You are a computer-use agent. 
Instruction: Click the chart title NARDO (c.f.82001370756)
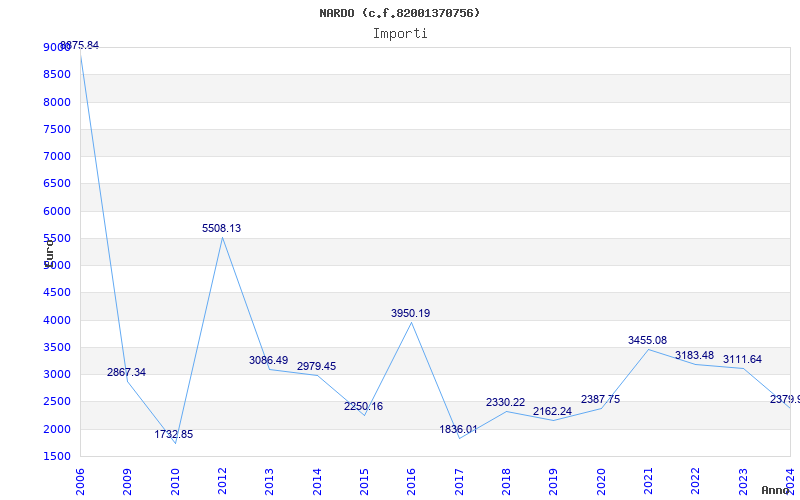pos(399,13)
